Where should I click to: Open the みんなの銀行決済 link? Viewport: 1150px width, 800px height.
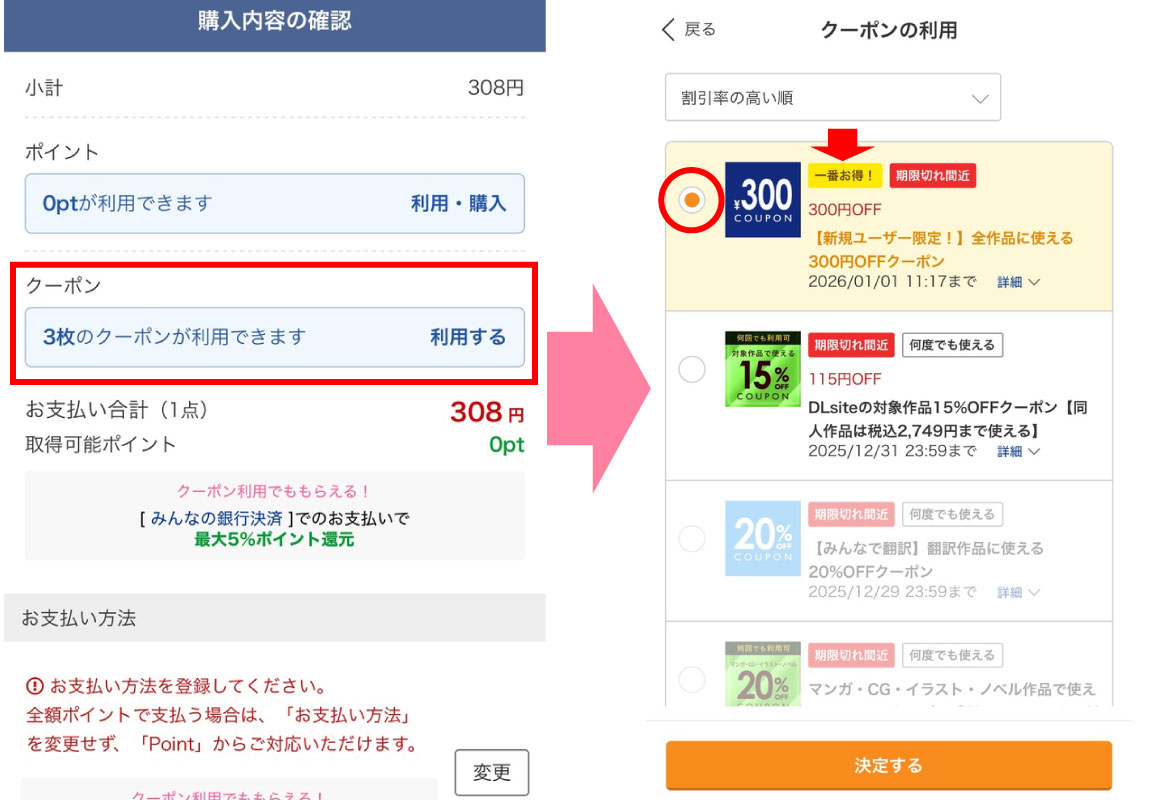tap(216, 519)
